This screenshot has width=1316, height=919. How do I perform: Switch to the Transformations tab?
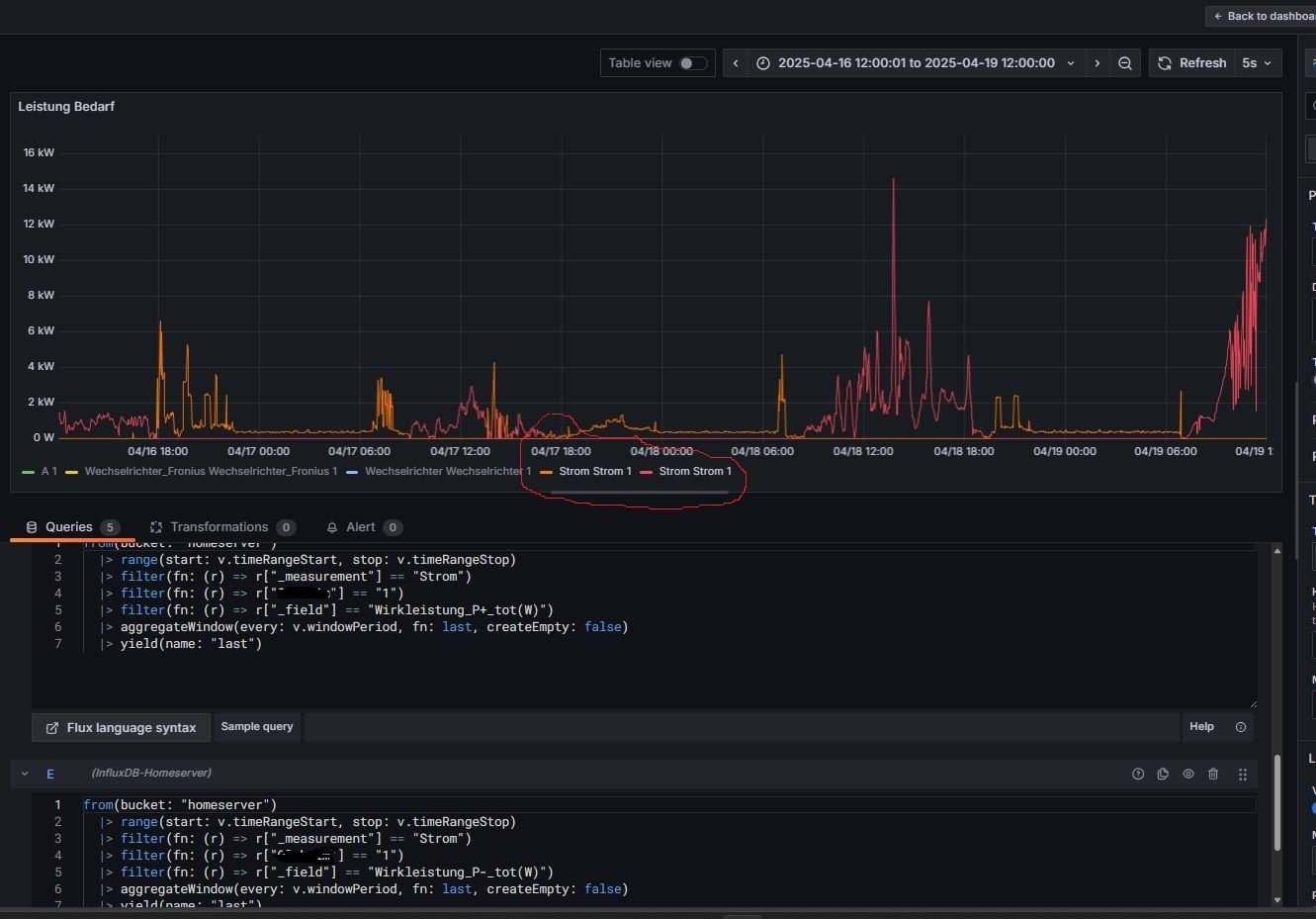[223, 527]
